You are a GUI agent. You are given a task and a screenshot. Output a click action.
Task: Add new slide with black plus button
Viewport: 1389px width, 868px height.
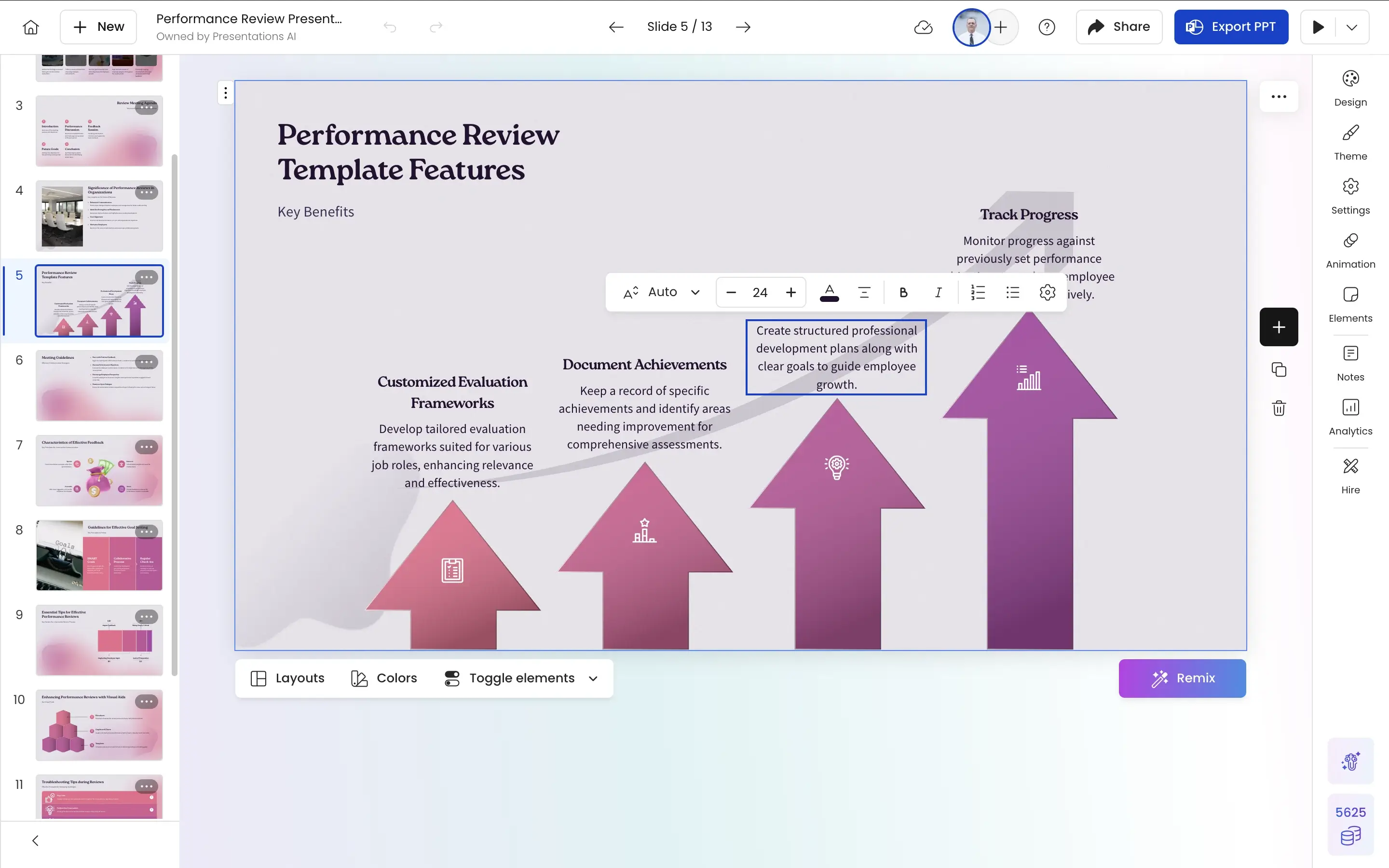click(1279, 326)
